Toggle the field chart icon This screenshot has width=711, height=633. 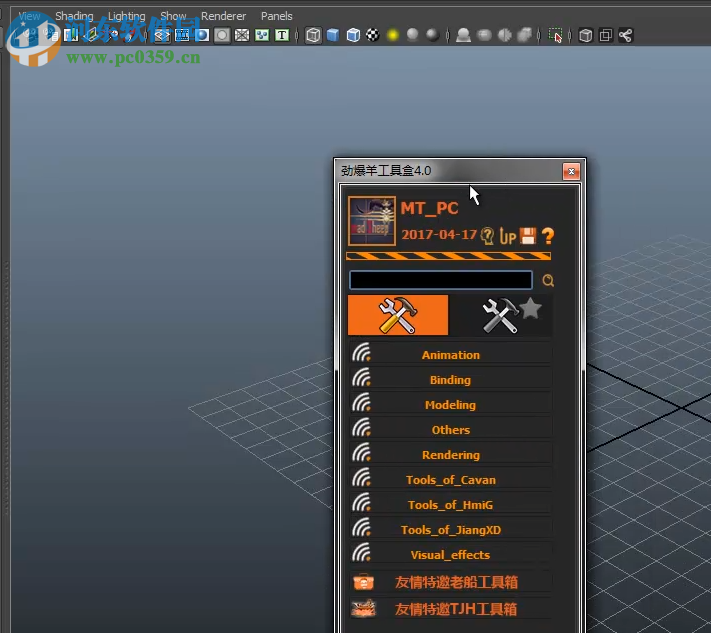coord(242,35)
